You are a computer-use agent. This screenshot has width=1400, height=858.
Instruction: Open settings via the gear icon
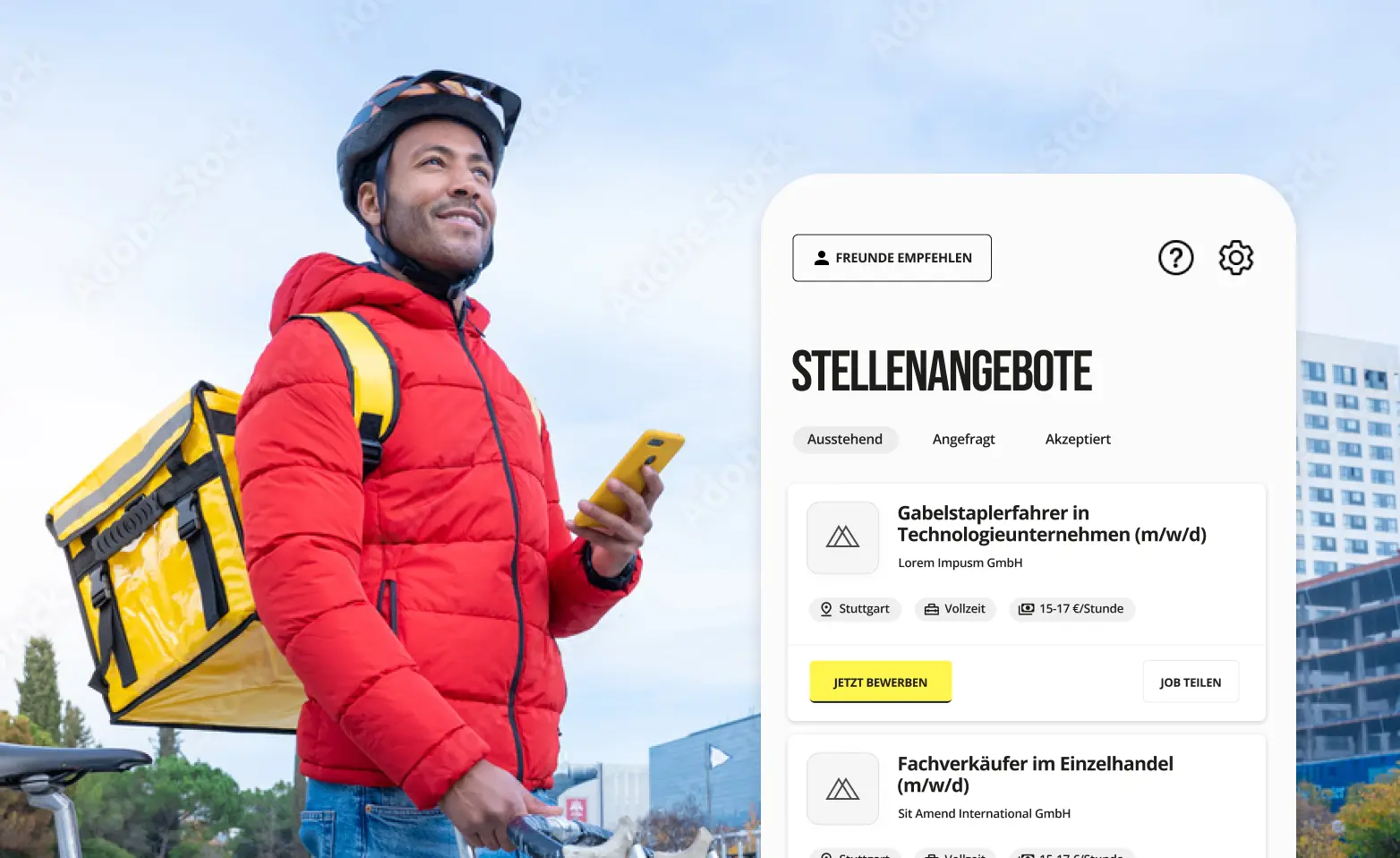tap(1236, 258)
